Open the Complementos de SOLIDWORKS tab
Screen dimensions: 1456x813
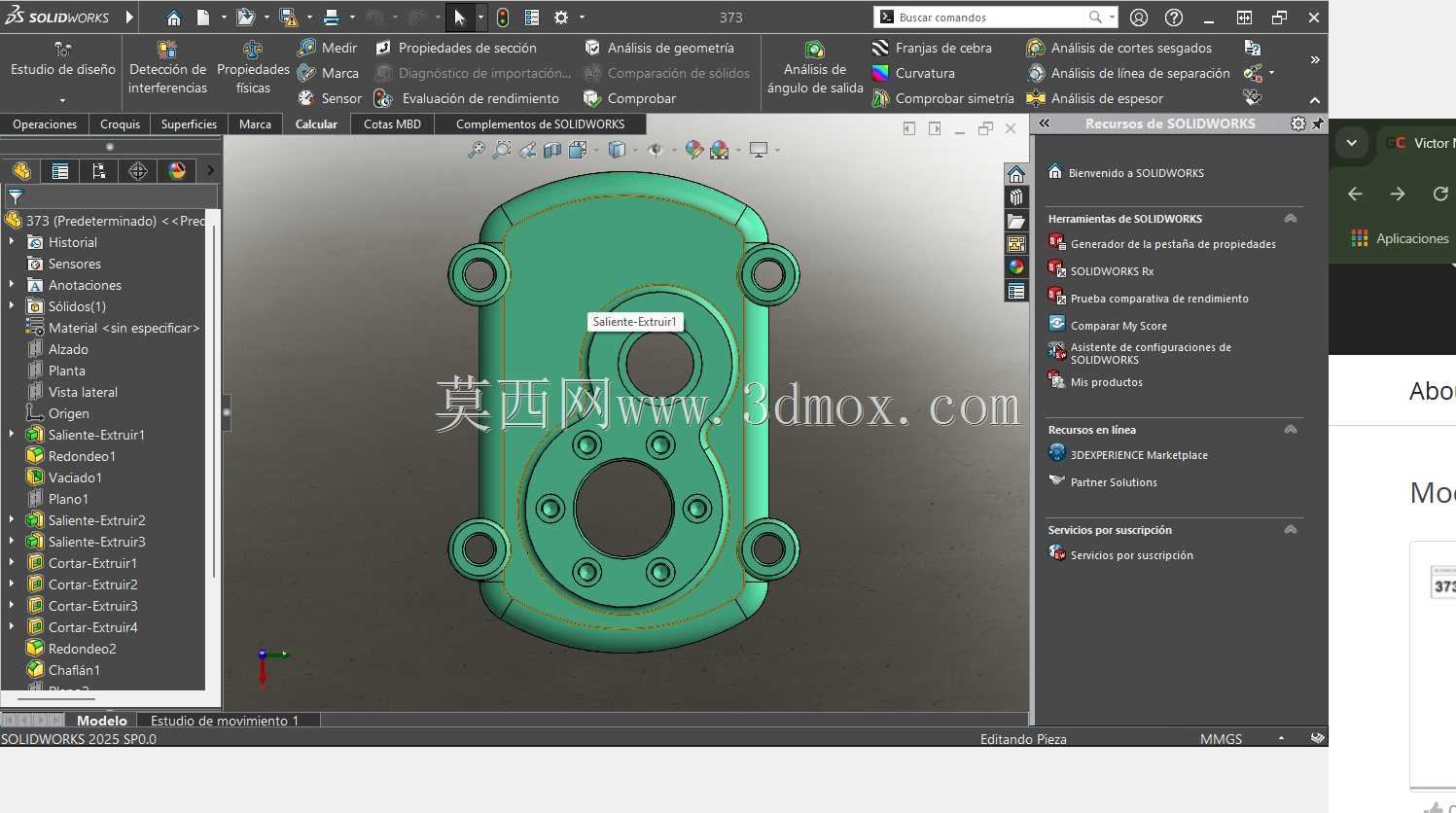tap(540, 124)
